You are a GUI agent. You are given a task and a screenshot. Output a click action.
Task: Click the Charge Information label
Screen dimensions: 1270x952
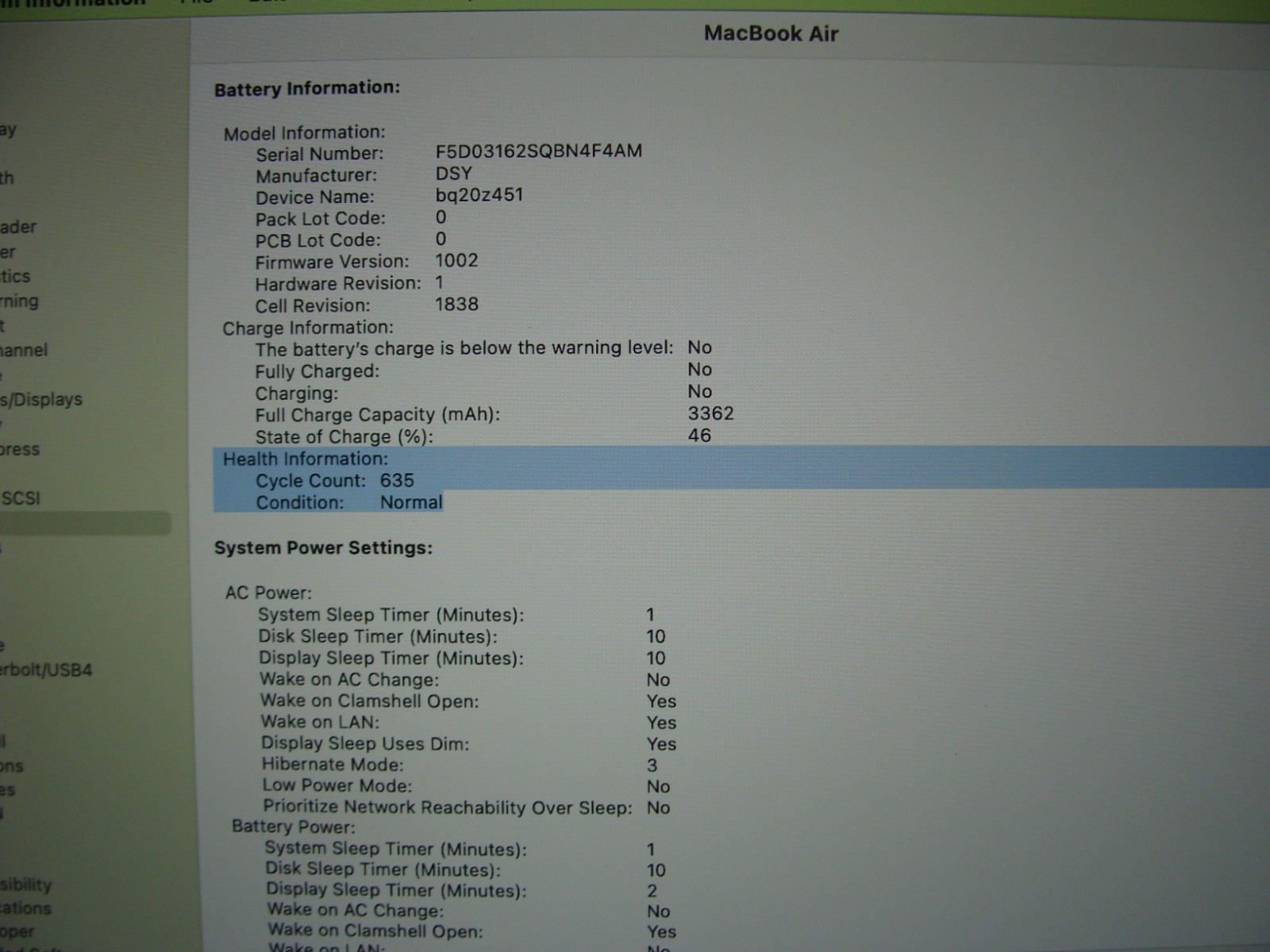[x=308, y=328]
